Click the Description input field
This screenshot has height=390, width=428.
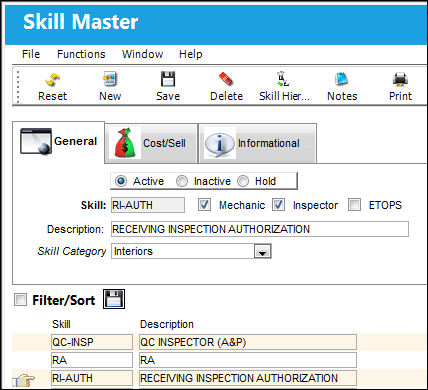pyautogui.click(x=260, y=229)
